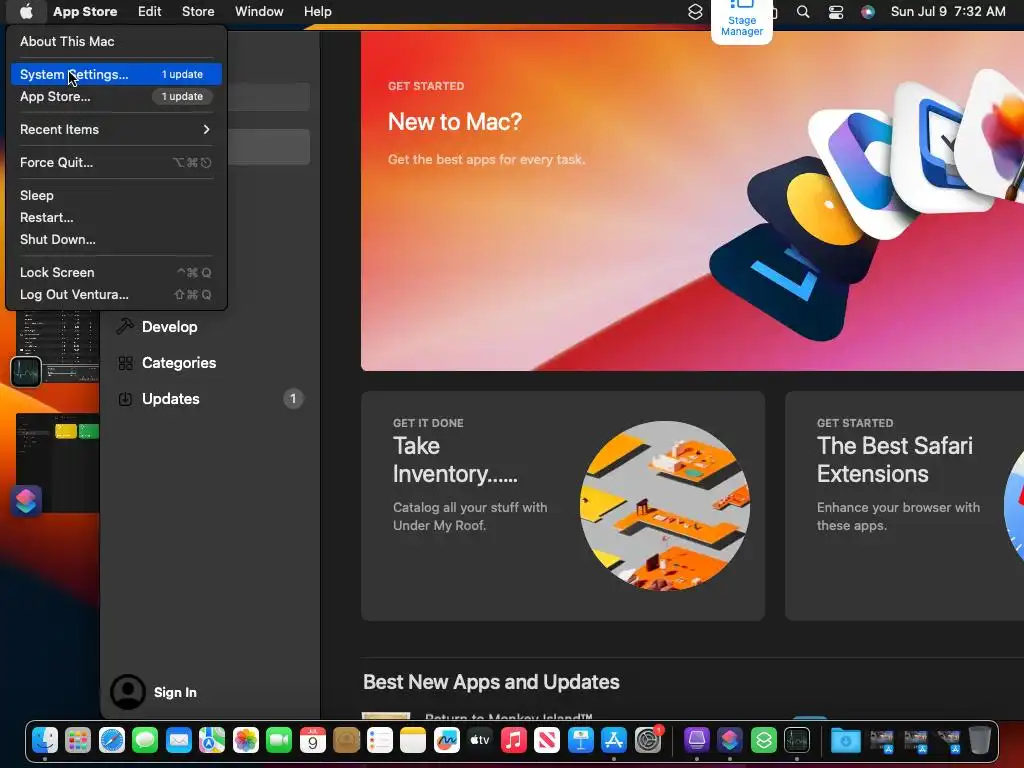Open Categories in the sidebar
Screen dimensions: 1024x768
click(x=209, y=362)
